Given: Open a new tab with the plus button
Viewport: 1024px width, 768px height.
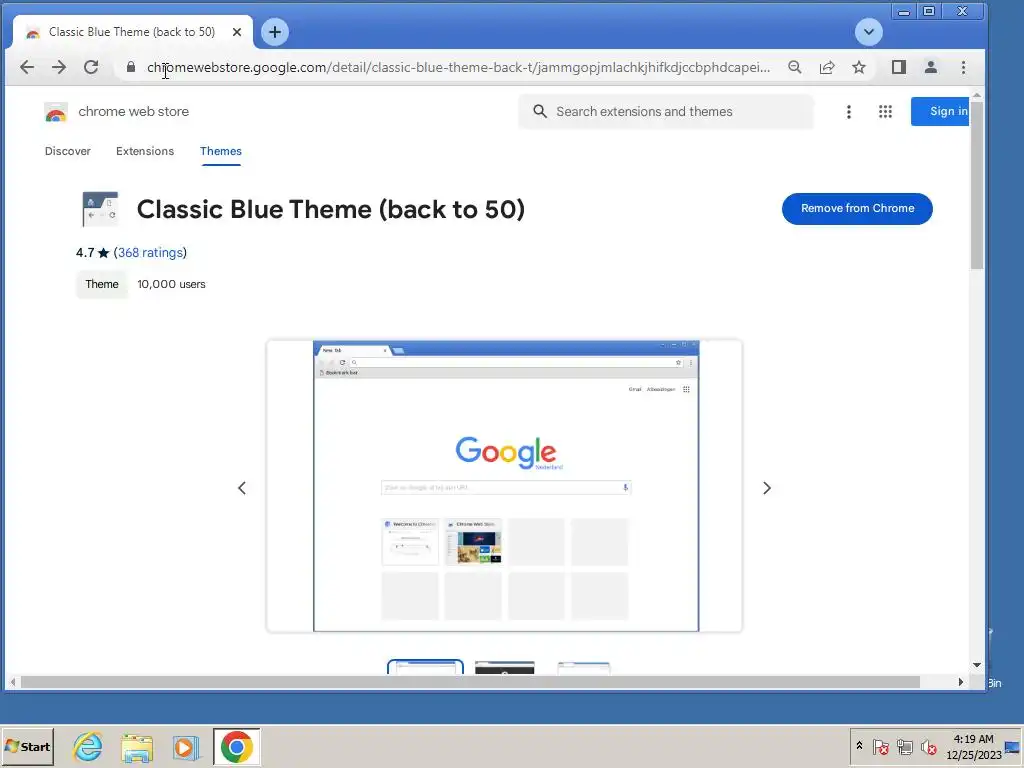Looking at the screenshot, I should click(275, 32).
